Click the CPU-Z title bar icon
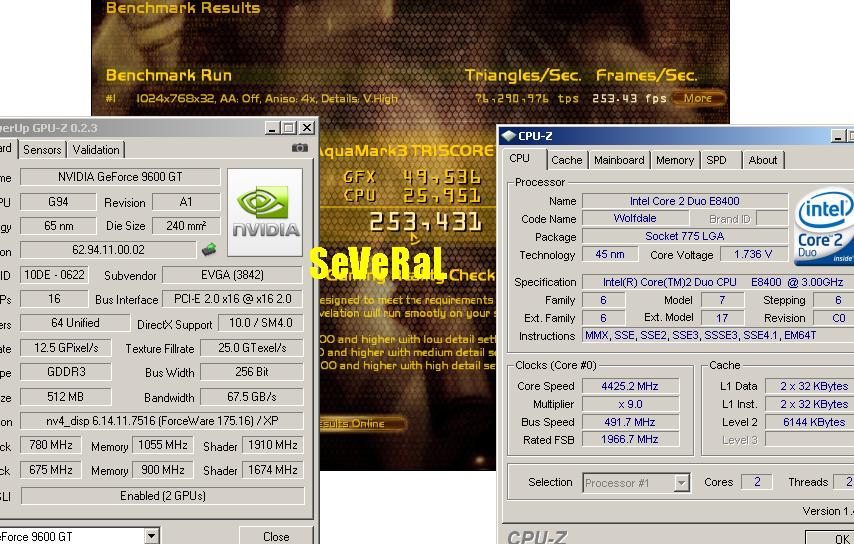Image resolution: width=854 pixels, height=544 pixels. (x=508, y=136)
